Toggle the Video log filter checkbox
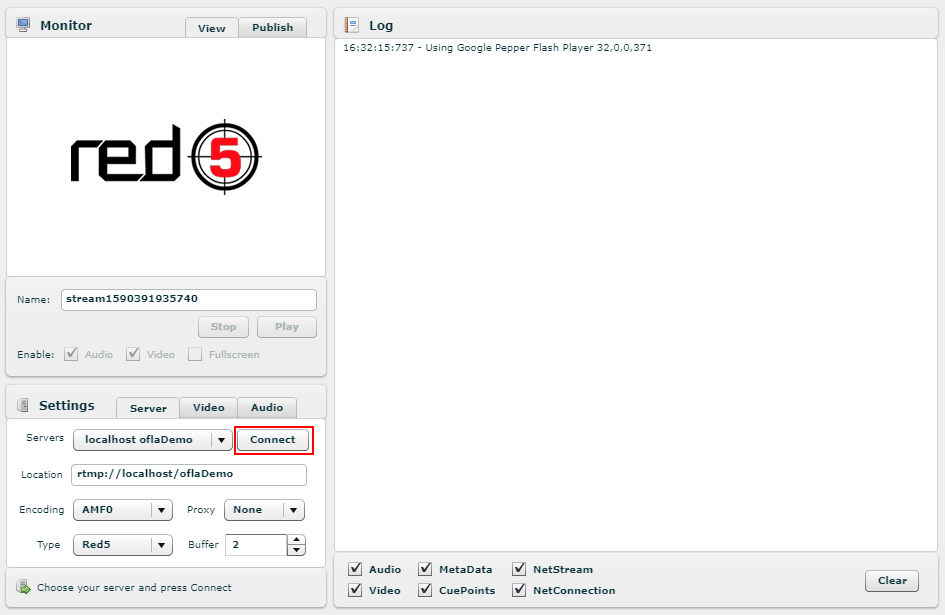The height and width of the screenshot is (615, 945). 356,590
